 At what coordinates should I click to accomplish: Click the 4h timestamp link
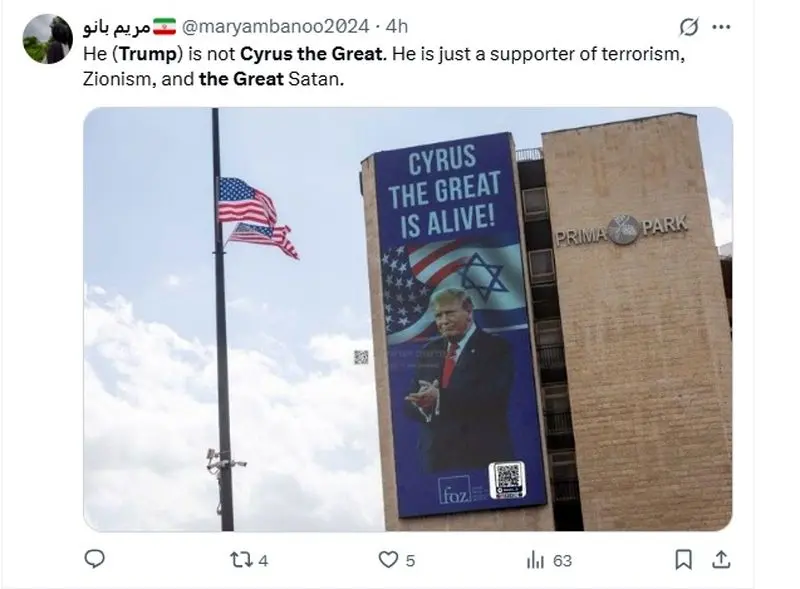click(396, 27)
